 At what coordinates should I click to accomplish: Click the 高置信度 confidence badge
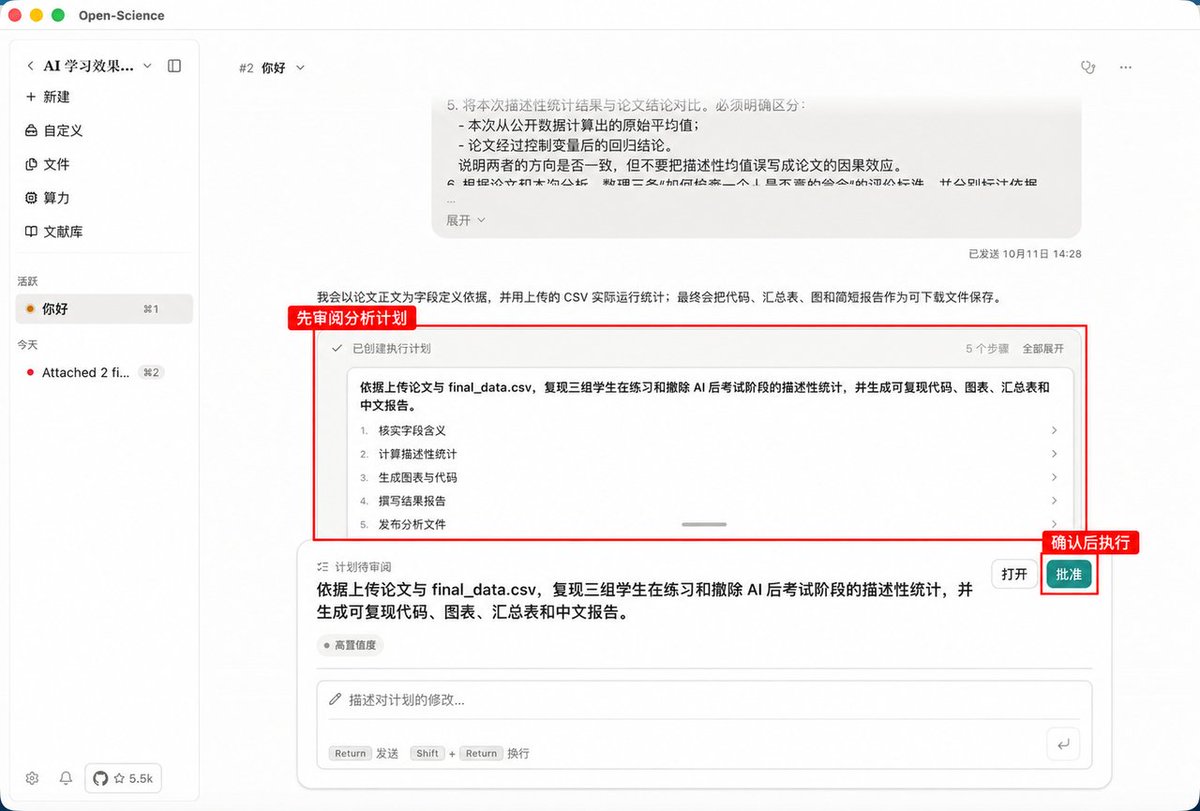tap(350, 645)
